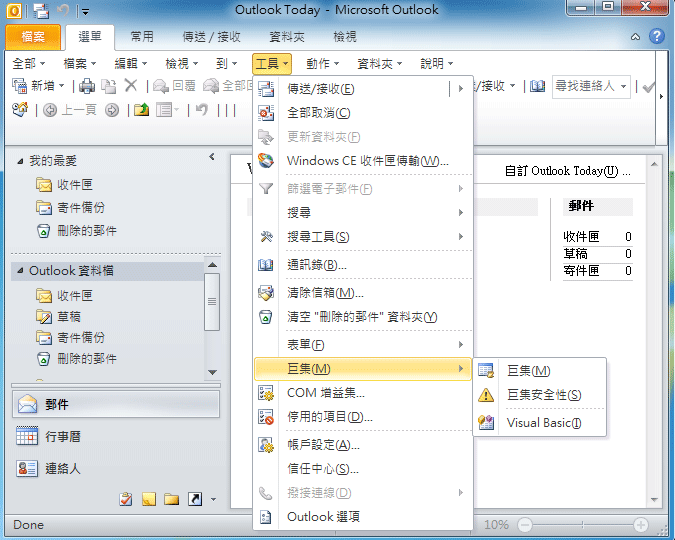The height and width of the screenshot is (540, 675).
Task: Open the 收件匣 folder under 我的最愛
Action: tap(64, 185)
